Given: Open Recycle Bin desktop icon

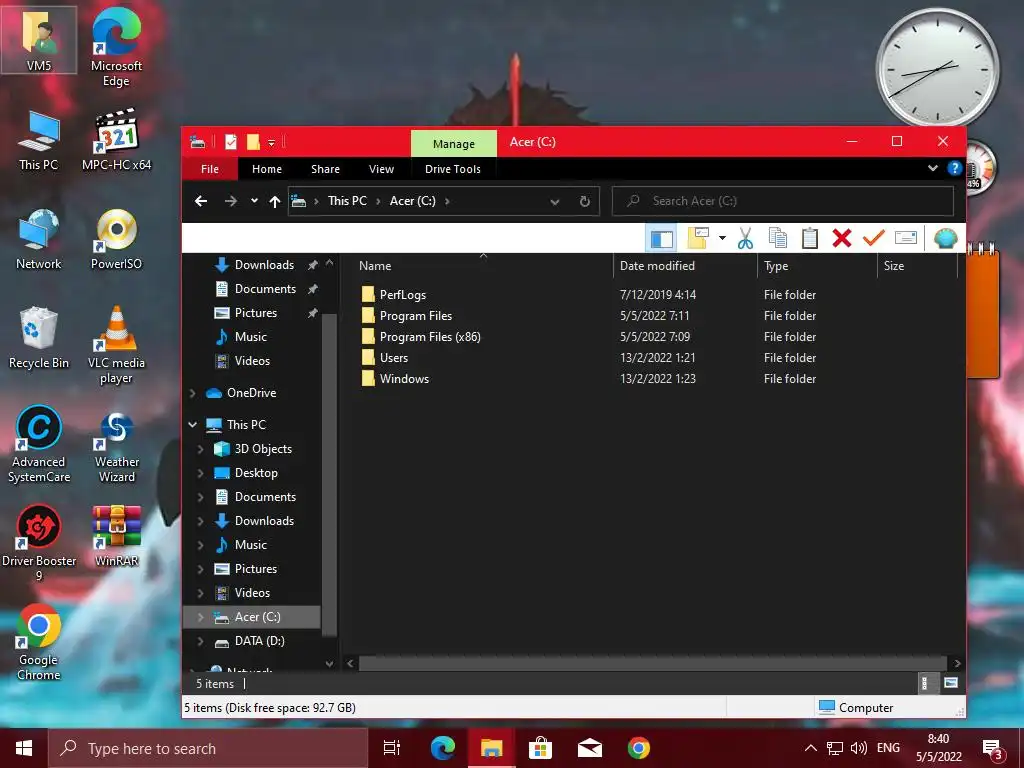Looking at the screenshot, I should pyautogui.click(x=39, y=338).
